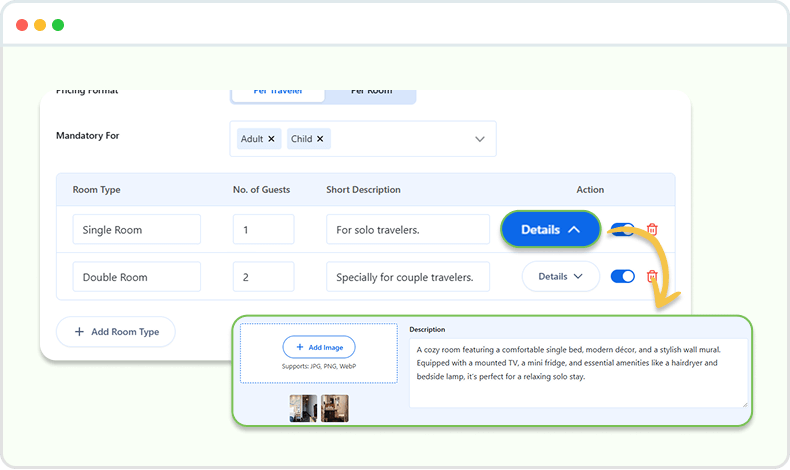Click the Room Type column header
Image resolution: width=790 pixels, height=470 pixels.
coord(97,190)
